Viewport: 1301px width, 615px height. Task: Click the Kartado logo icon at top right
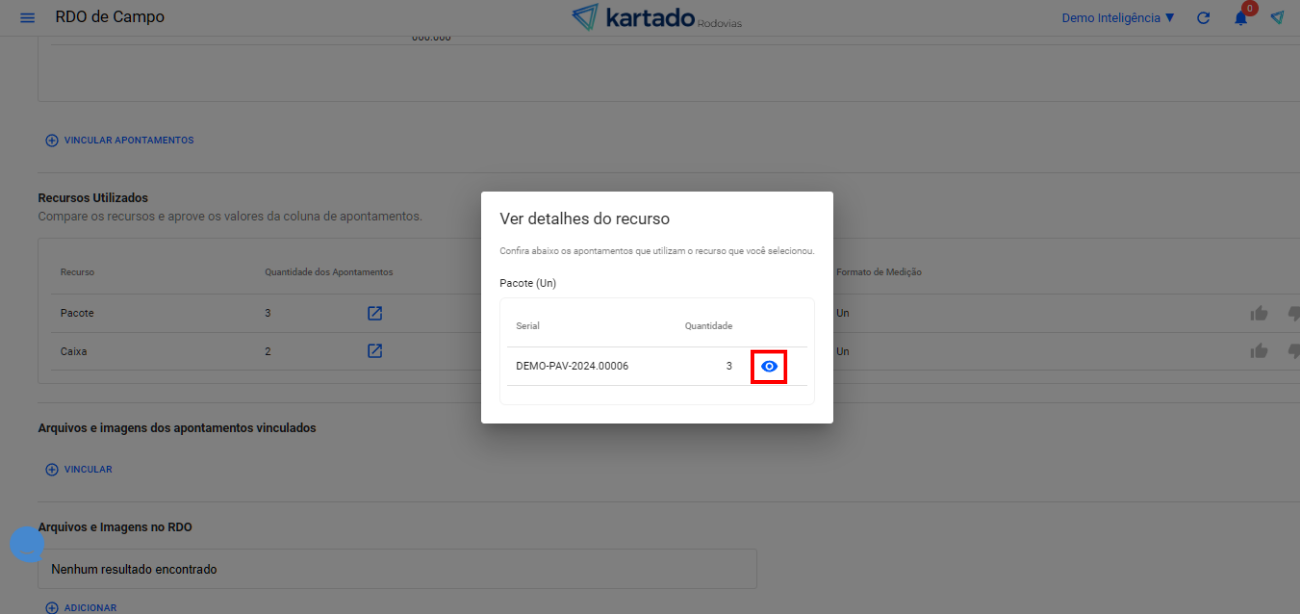(x=1277, y=18)
